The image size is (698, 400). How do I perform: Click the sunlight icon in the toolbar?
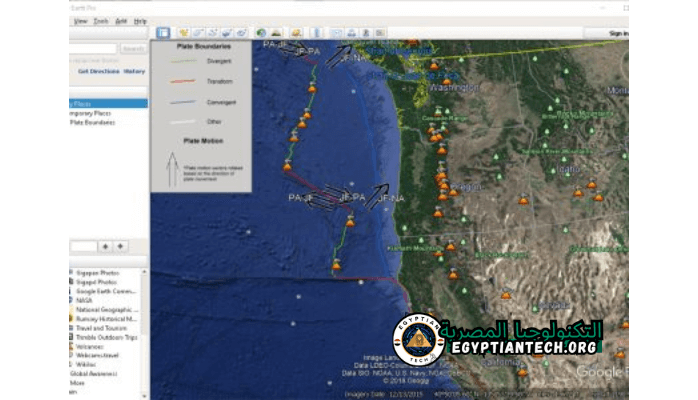(275, 33)
